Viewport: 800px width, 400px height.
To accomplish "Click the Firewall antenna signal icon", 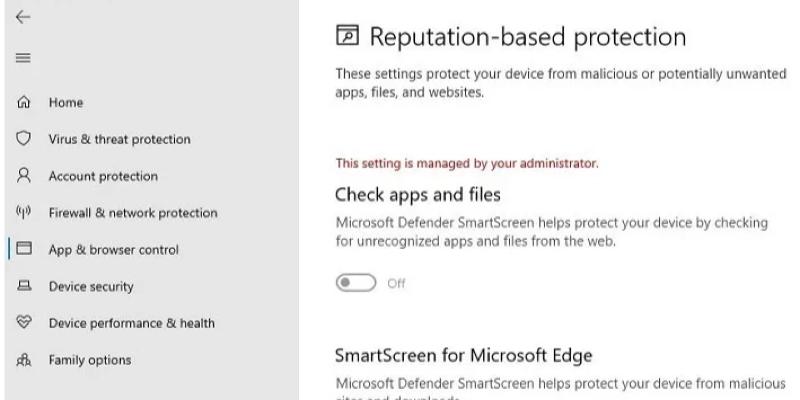I will click(x=23, y=212).
